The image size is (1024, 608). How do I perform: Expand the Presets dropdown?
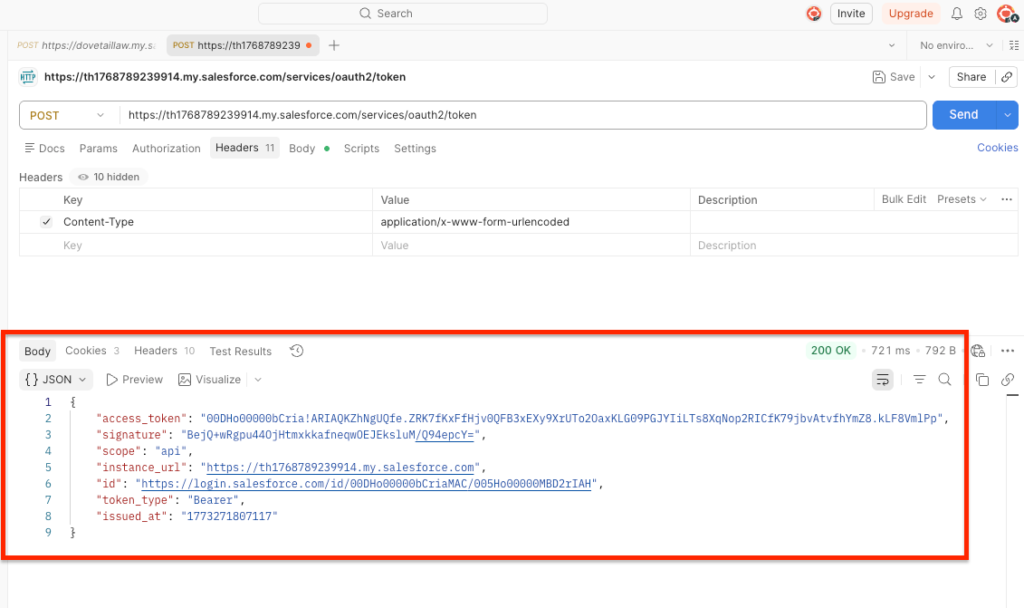coord(961,200)
